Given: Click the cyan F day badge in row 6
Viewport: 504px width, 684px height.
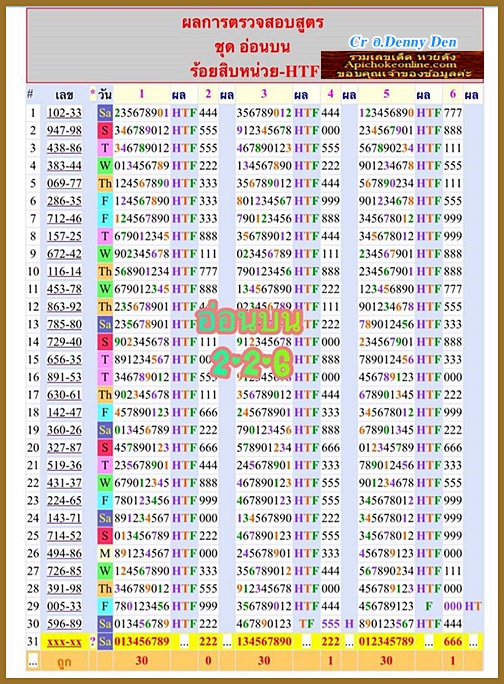Looking at the screenshot, I should (x=105, y=201).
